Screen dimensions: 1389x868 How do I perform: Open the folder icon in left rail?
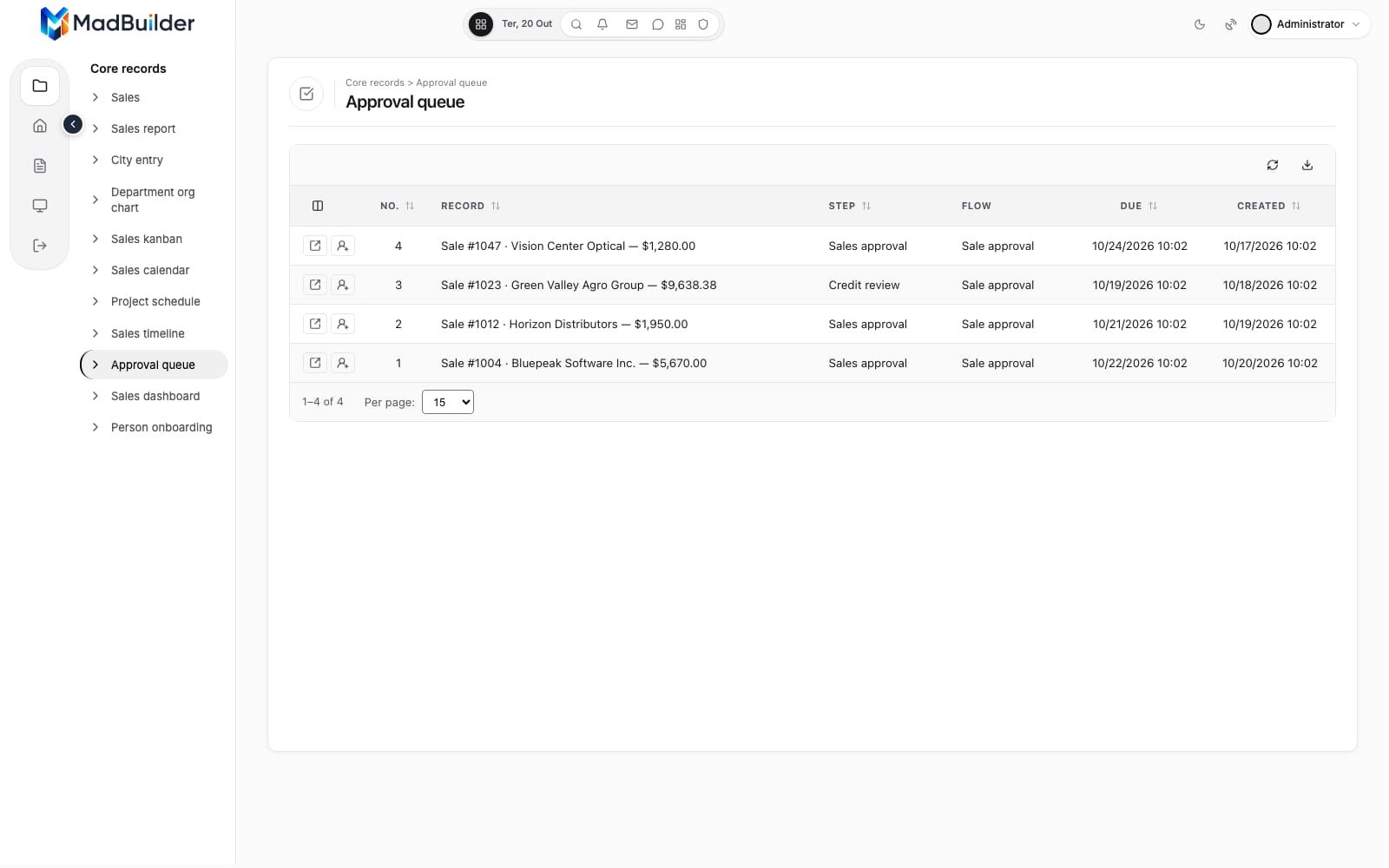click(x=40, y=86)
